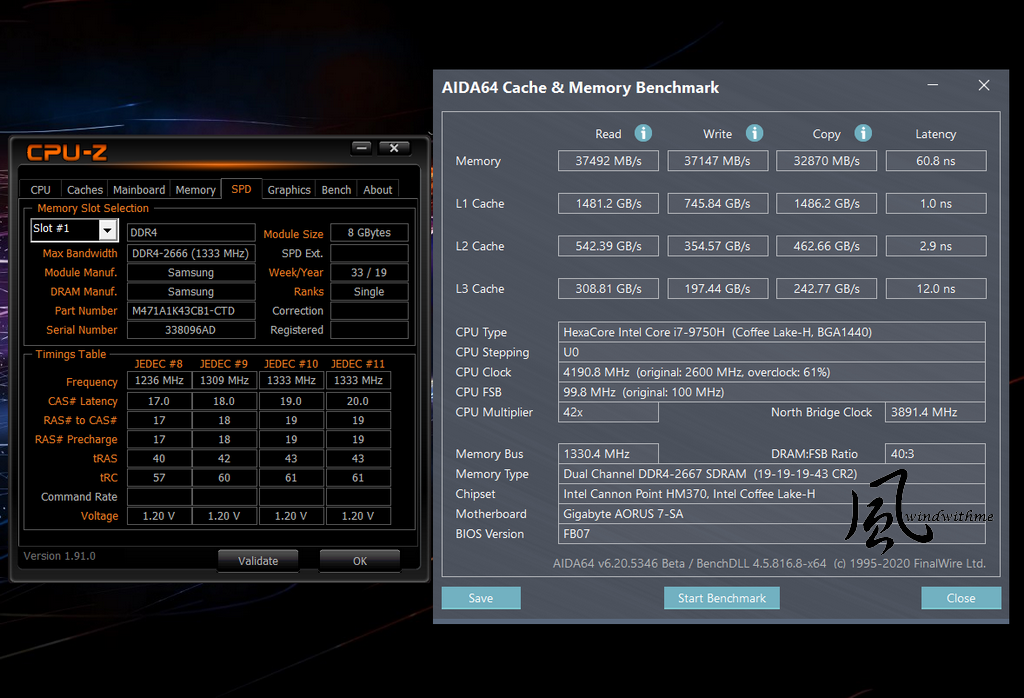Open the Graphics tab in CPU-Z

pos(289,189)
